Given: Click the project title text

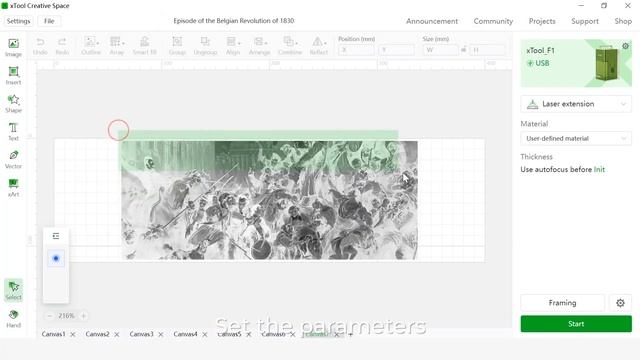Looking at the screenshot, I should [x=233, y=21].
